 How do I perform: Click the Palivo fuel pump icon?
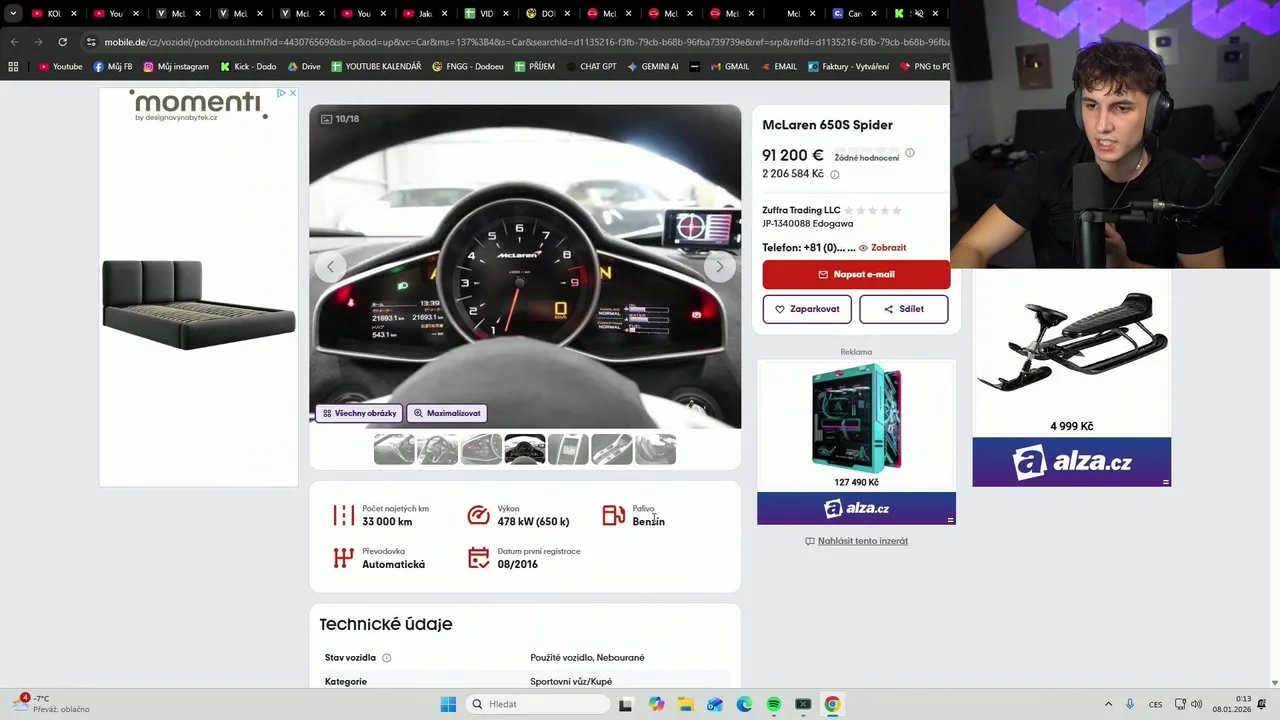[x=614, y=515]
